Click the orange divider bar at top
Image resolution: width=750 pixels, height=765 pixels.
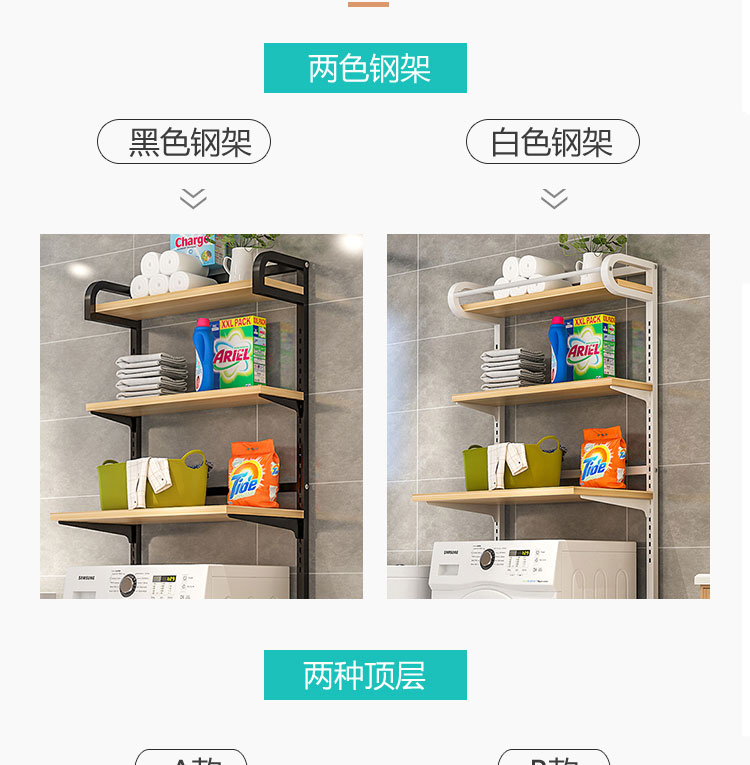368,4
